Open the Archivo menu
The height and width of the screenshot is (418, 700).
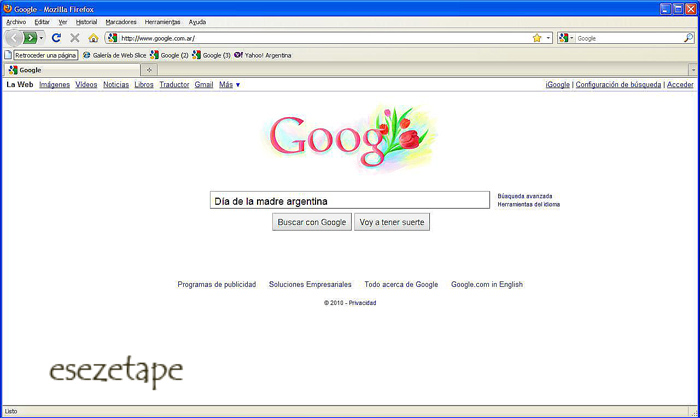(x=16, y=22)
